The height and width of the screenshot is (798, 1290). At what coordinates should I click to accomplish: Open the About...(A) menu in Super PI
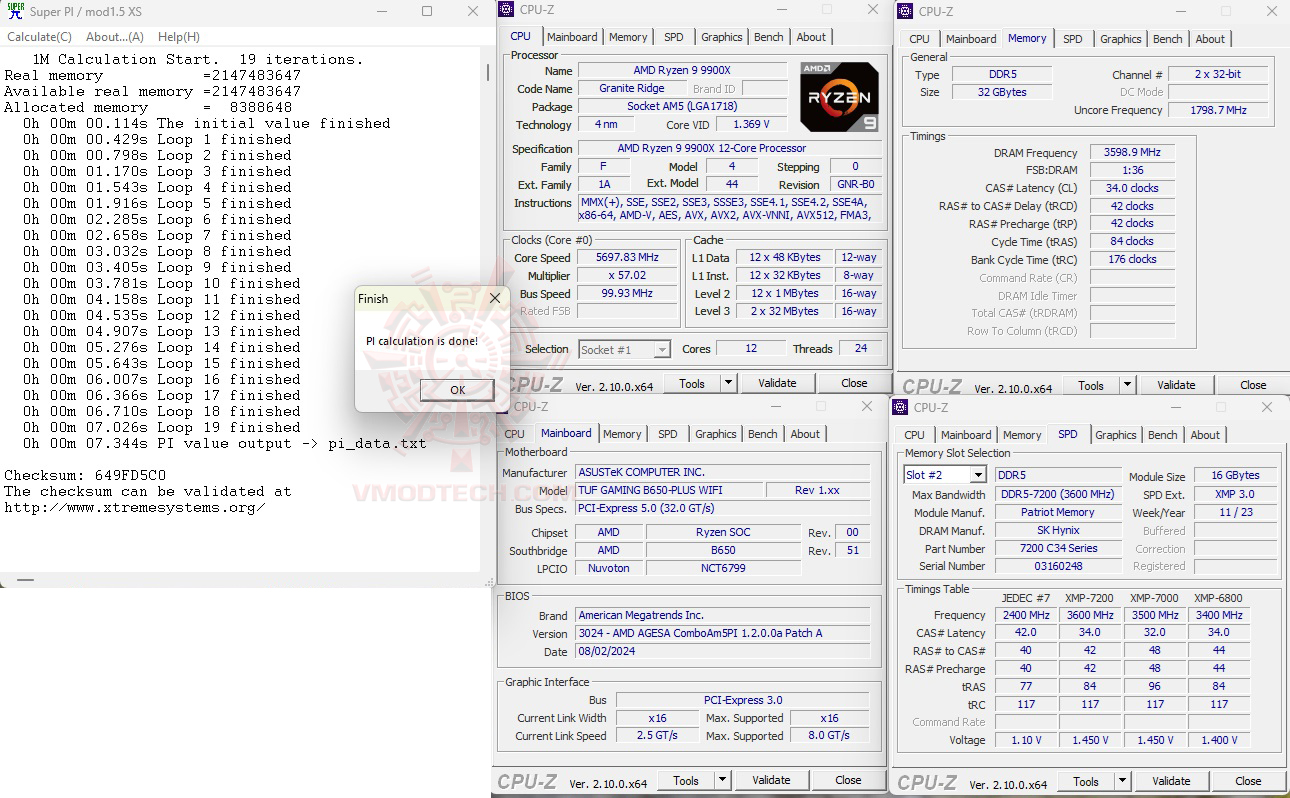tap(114, 36)
